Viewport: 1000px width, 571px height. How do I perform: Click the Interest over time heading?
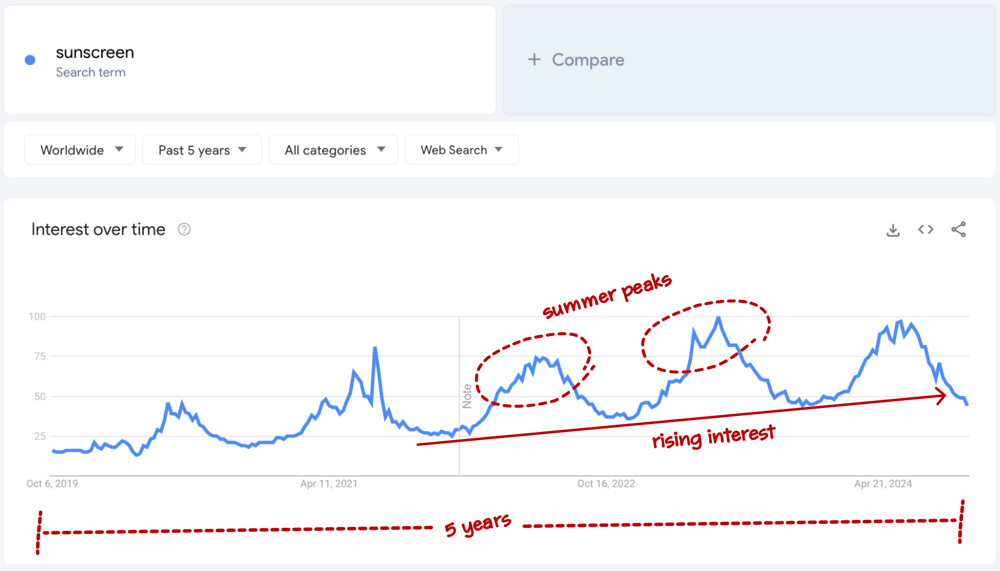click(x=98, y=230)
